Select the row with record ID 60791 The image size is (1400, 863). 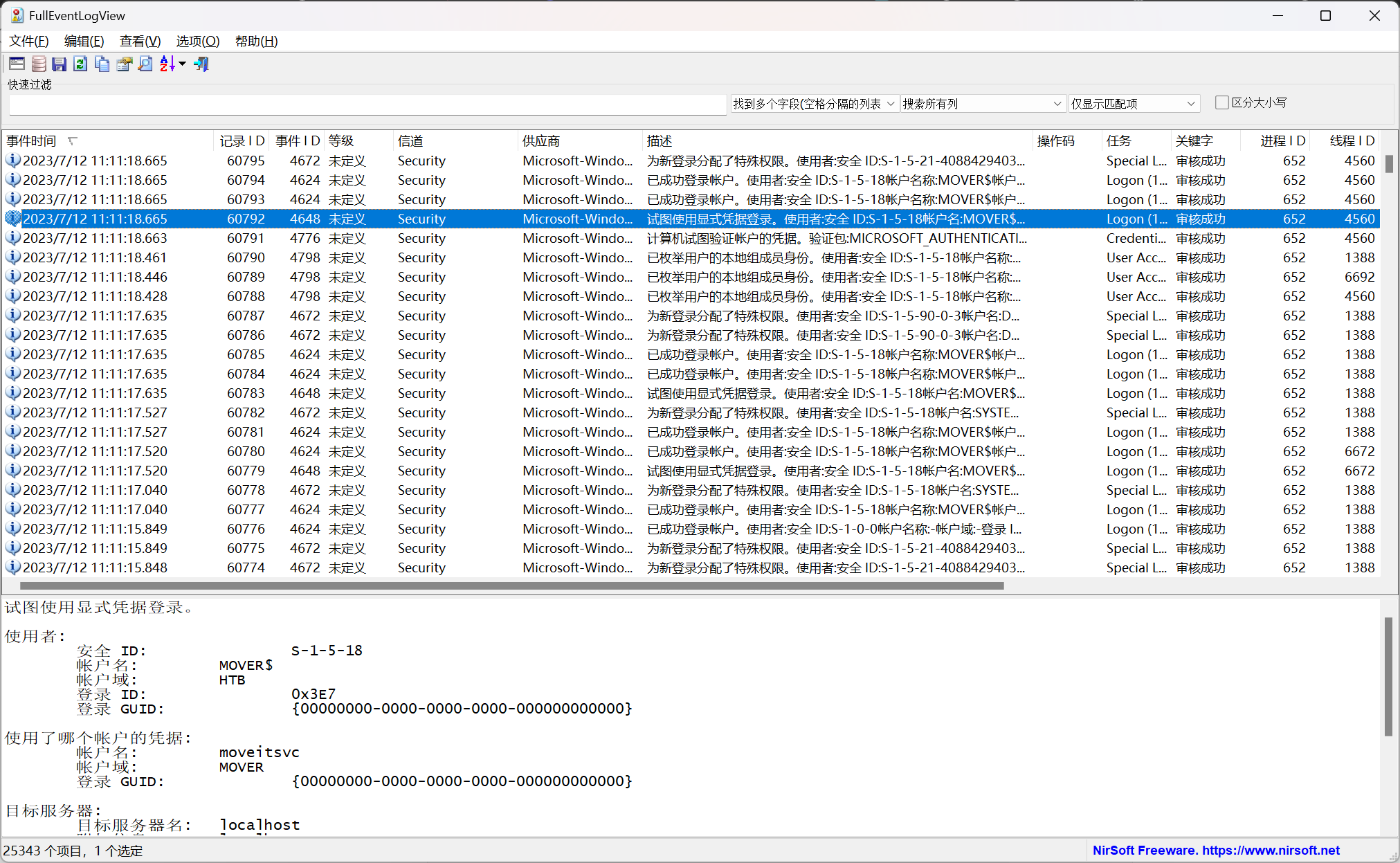[x=691, y=238]
